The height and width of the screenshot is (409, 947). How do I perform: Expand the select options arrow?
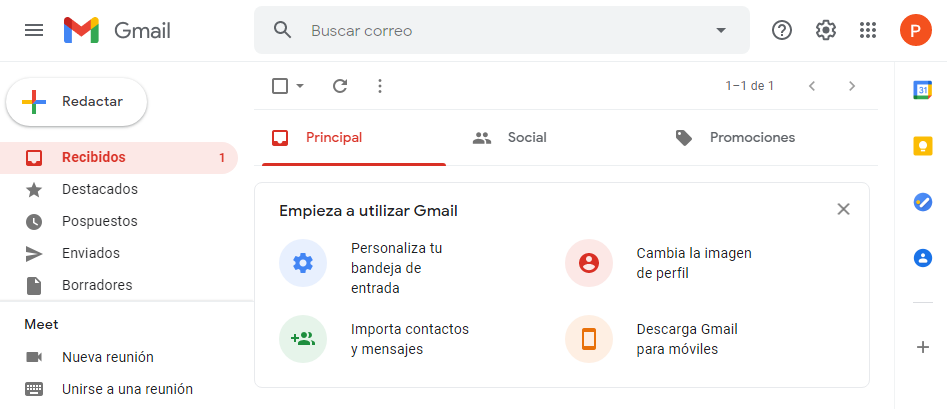click(300, 86)
